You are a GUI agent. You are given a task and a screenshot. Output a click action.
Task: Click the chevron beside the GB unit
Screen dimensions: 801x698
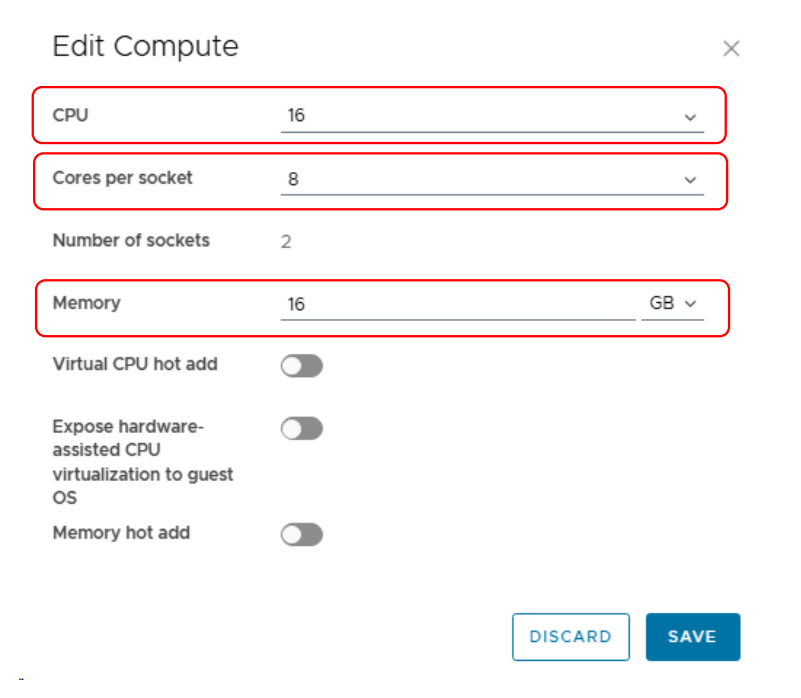coord(690,304)
